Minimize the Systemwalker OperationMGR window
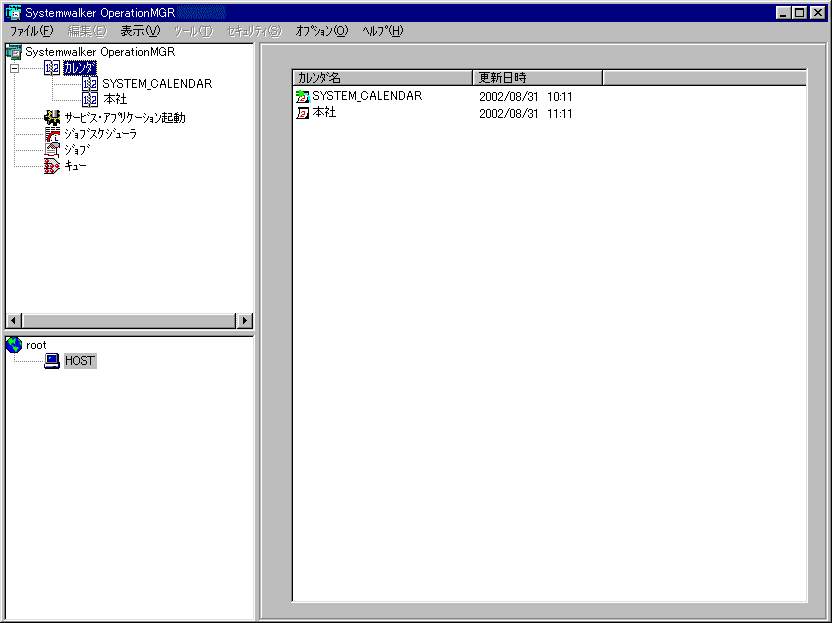 point(783,13)
